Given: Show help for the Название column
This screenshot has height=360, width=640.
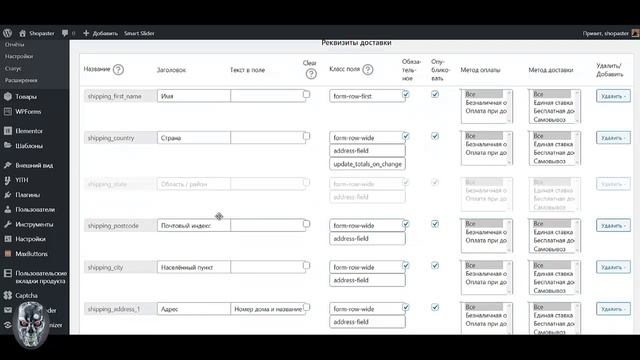Looking at the screenshot, I should tap(118, 69).
